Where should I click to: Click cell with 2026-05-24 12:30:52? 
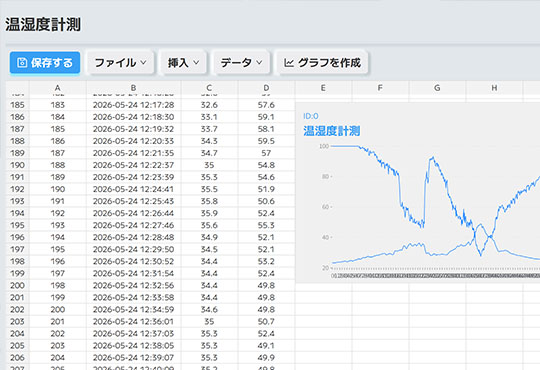point(133,261)
